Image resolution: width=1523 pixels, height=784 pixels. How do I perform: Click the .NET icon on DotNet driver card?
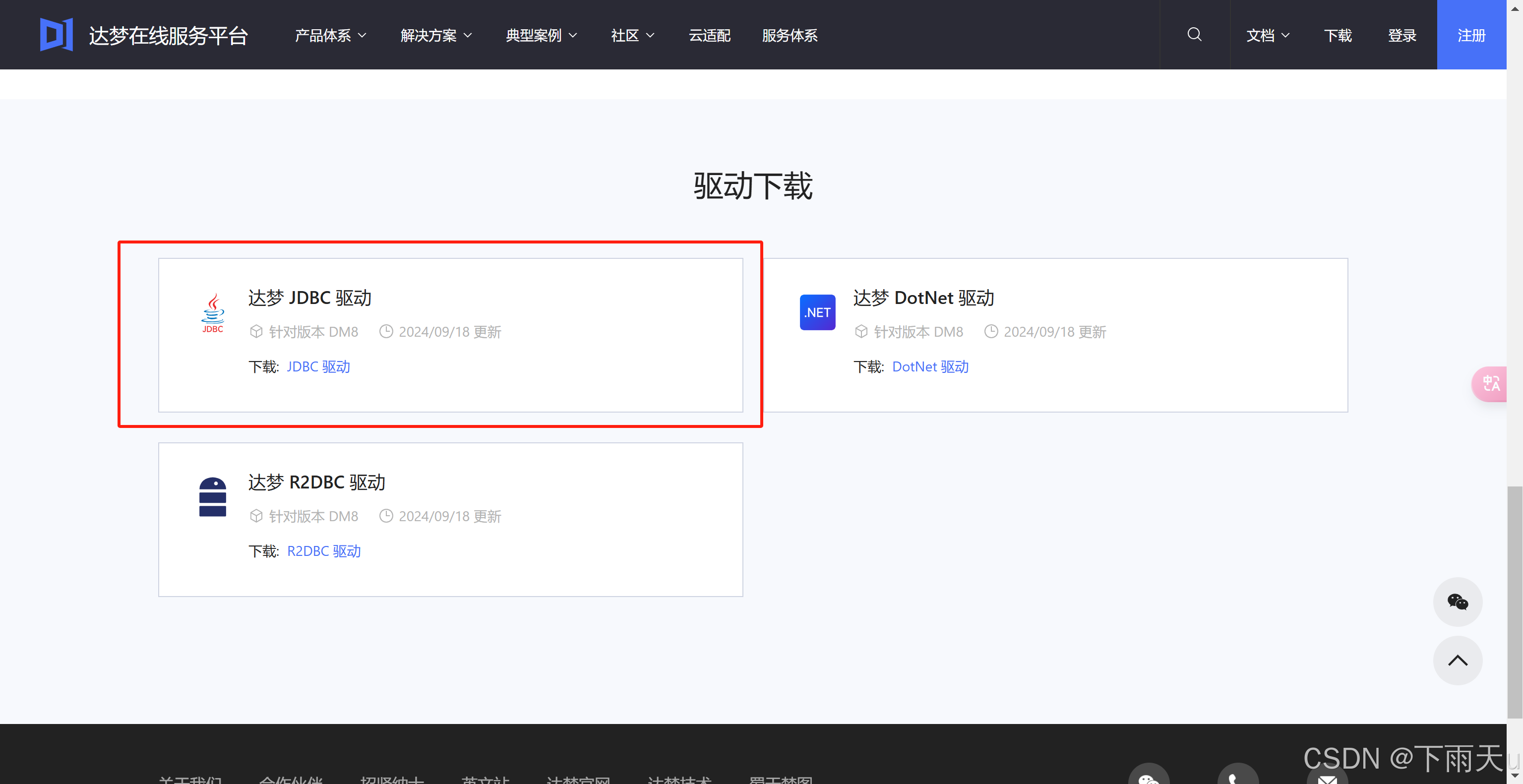point(818,312)
